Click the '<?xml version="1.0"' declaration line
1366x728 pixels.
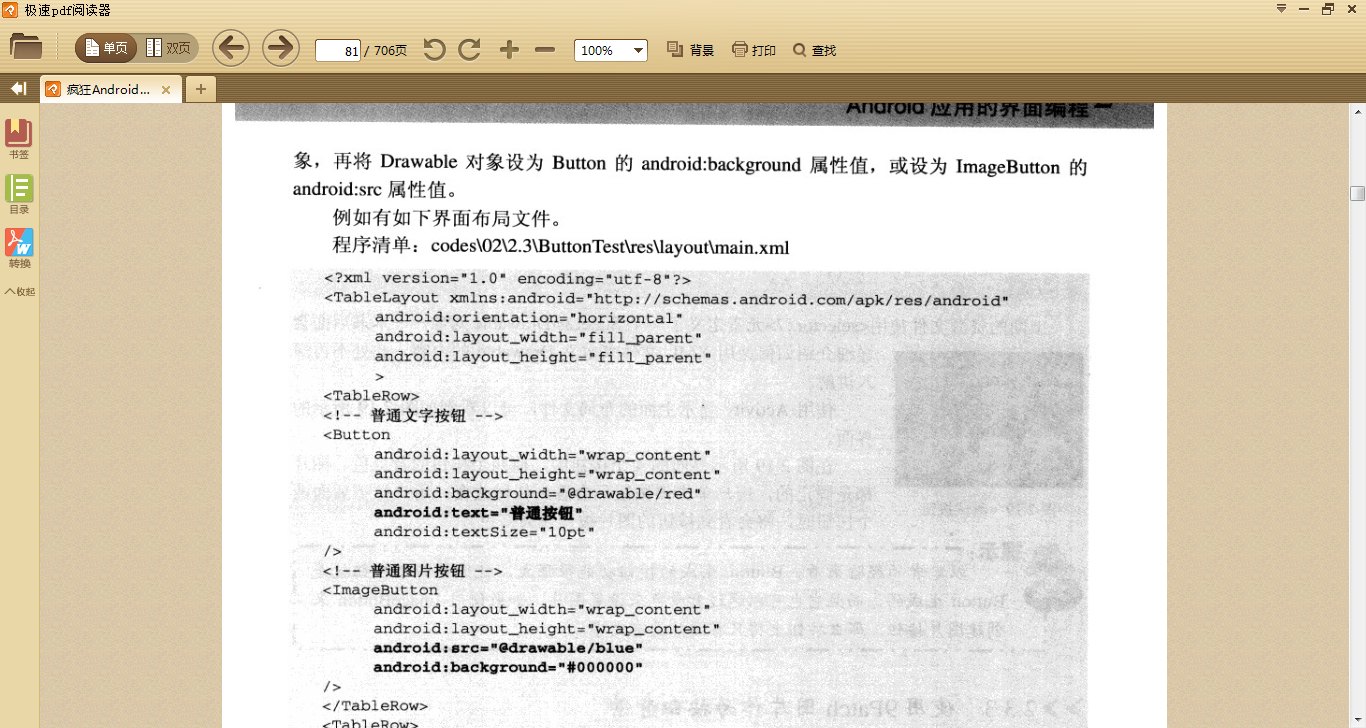tap(507, 279)
